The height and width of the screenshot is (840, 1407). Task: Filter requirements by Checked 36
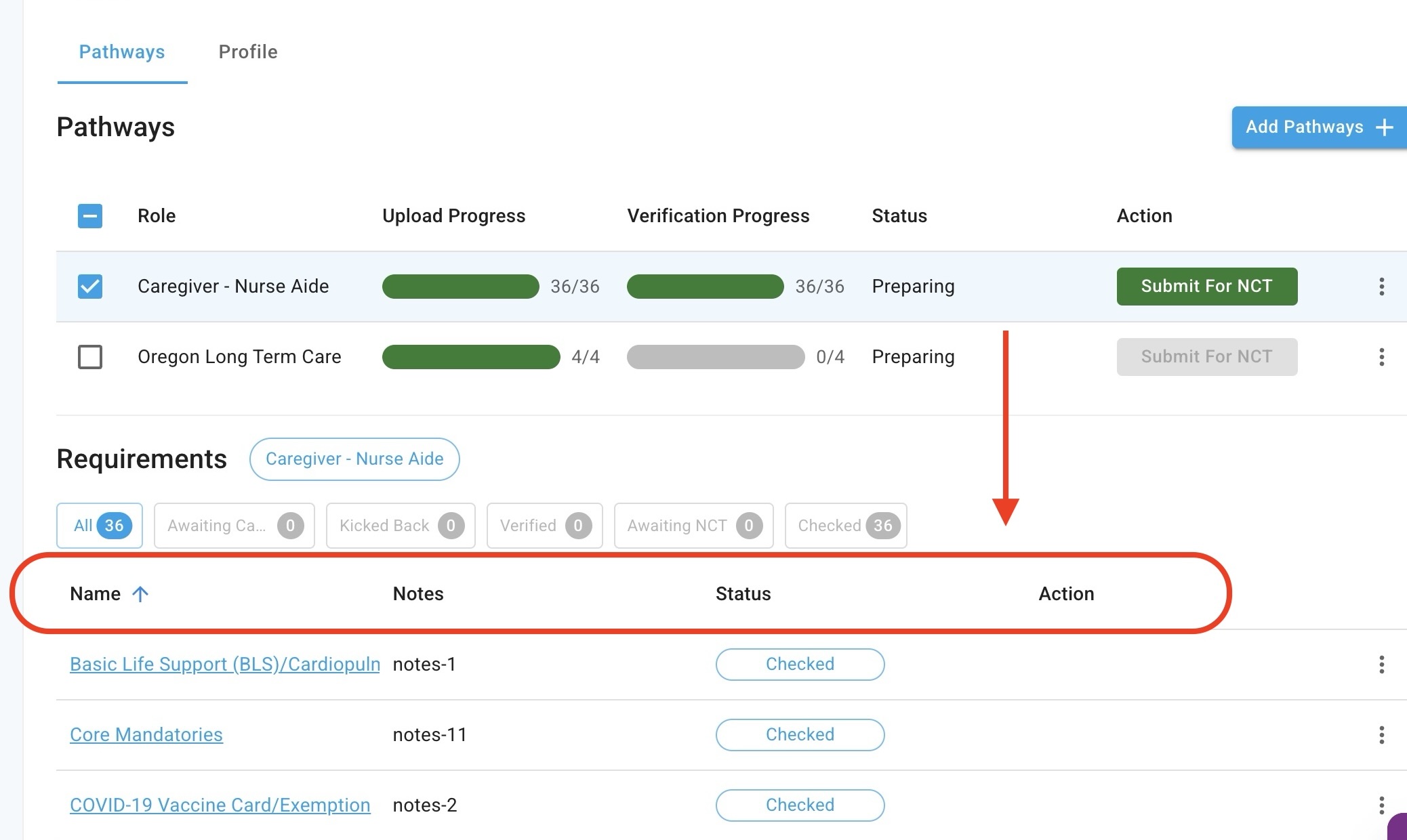(845, 526)
